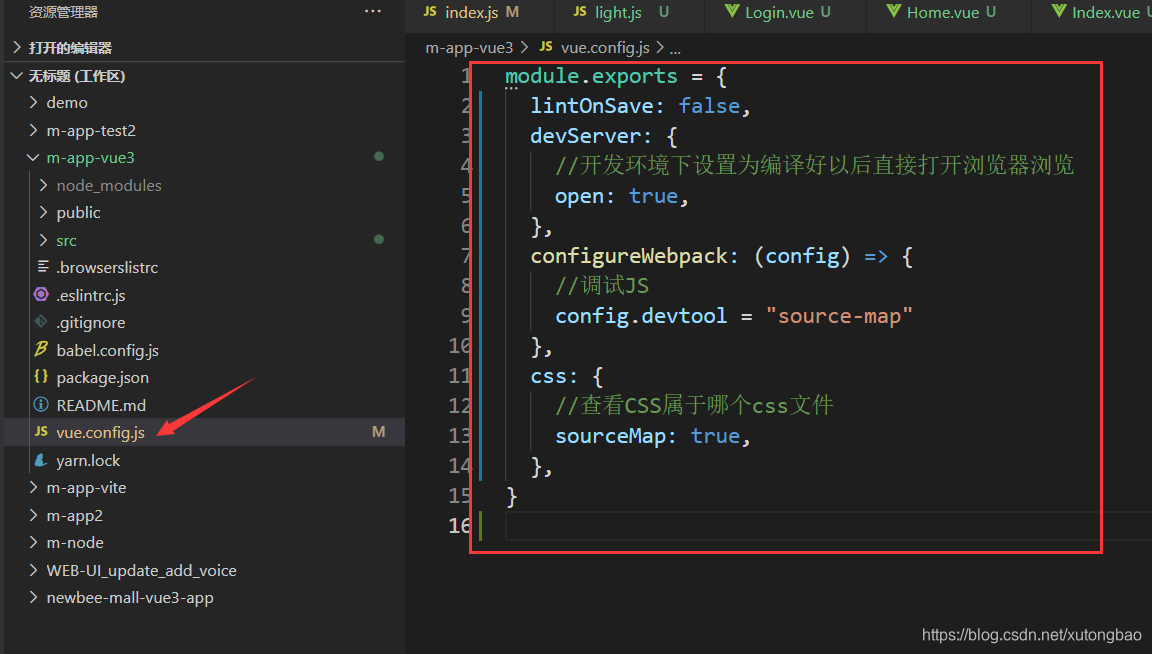
Task: Expand the m-app-test2 folder
Action: [x=33, y=130]
